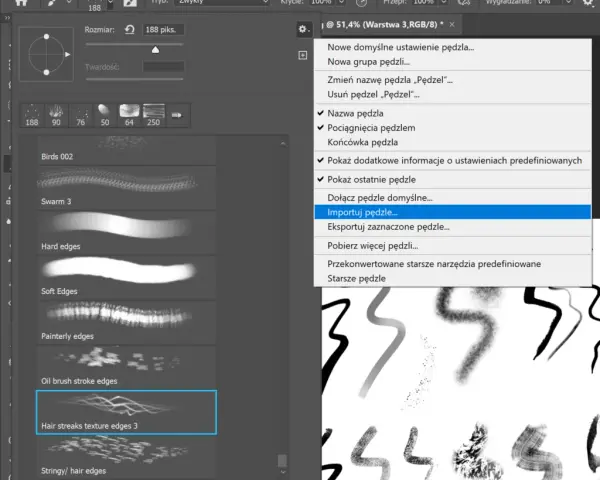This screenshot has height=480, width=600.
Task: Toggle Pokaż ostatnie pędzle option
Action: pos(453,180)
